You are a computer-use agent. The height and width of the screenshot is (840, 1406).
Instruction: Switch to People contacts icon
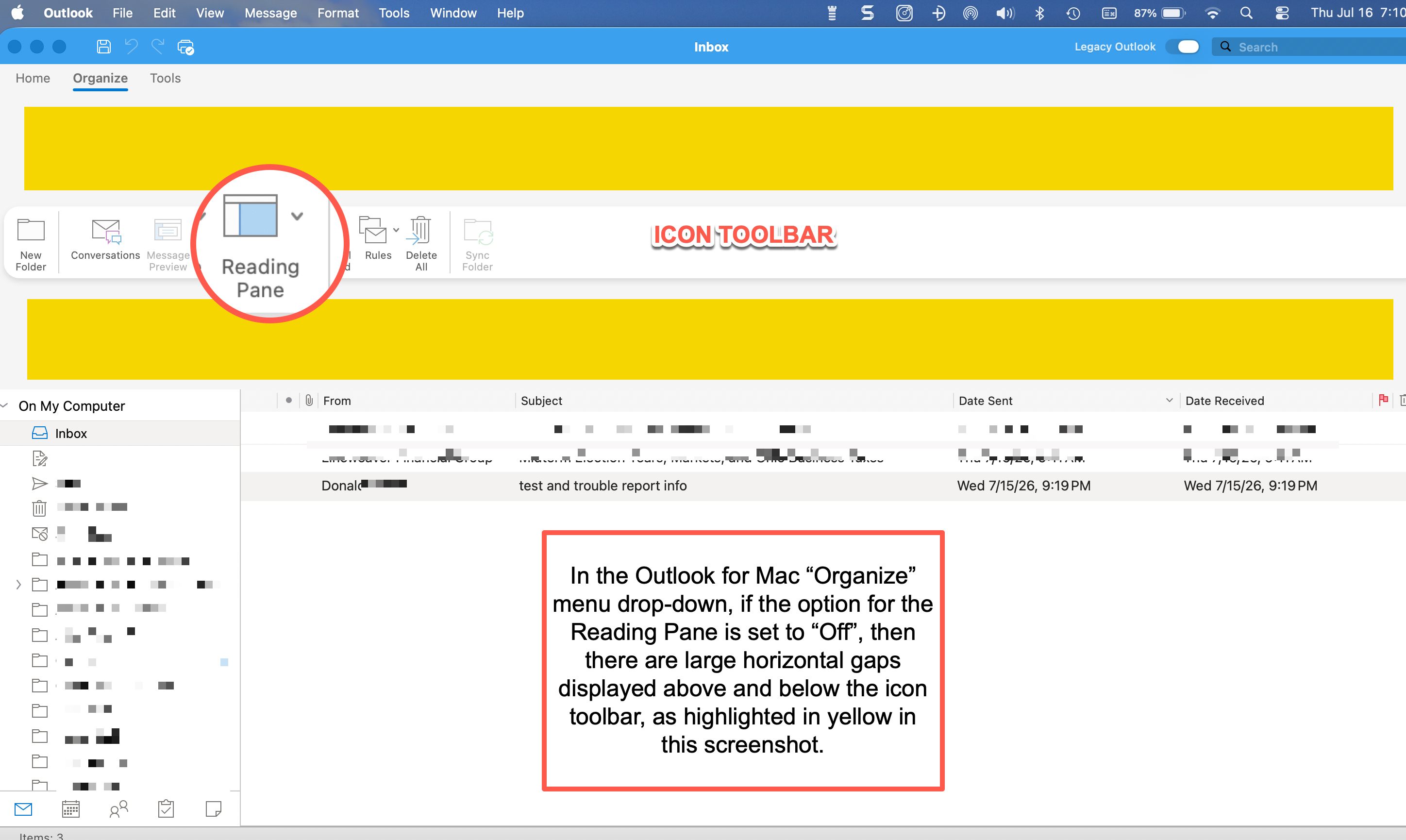pos(119,809)
